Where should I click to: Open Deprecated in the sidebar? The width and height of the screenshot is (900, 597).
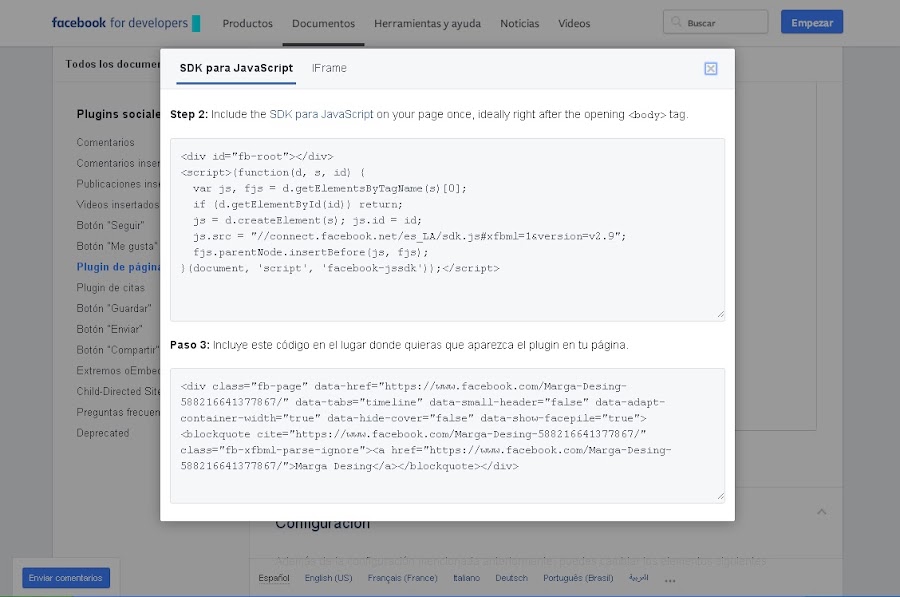pyautogui.click(x=103, y=433)
